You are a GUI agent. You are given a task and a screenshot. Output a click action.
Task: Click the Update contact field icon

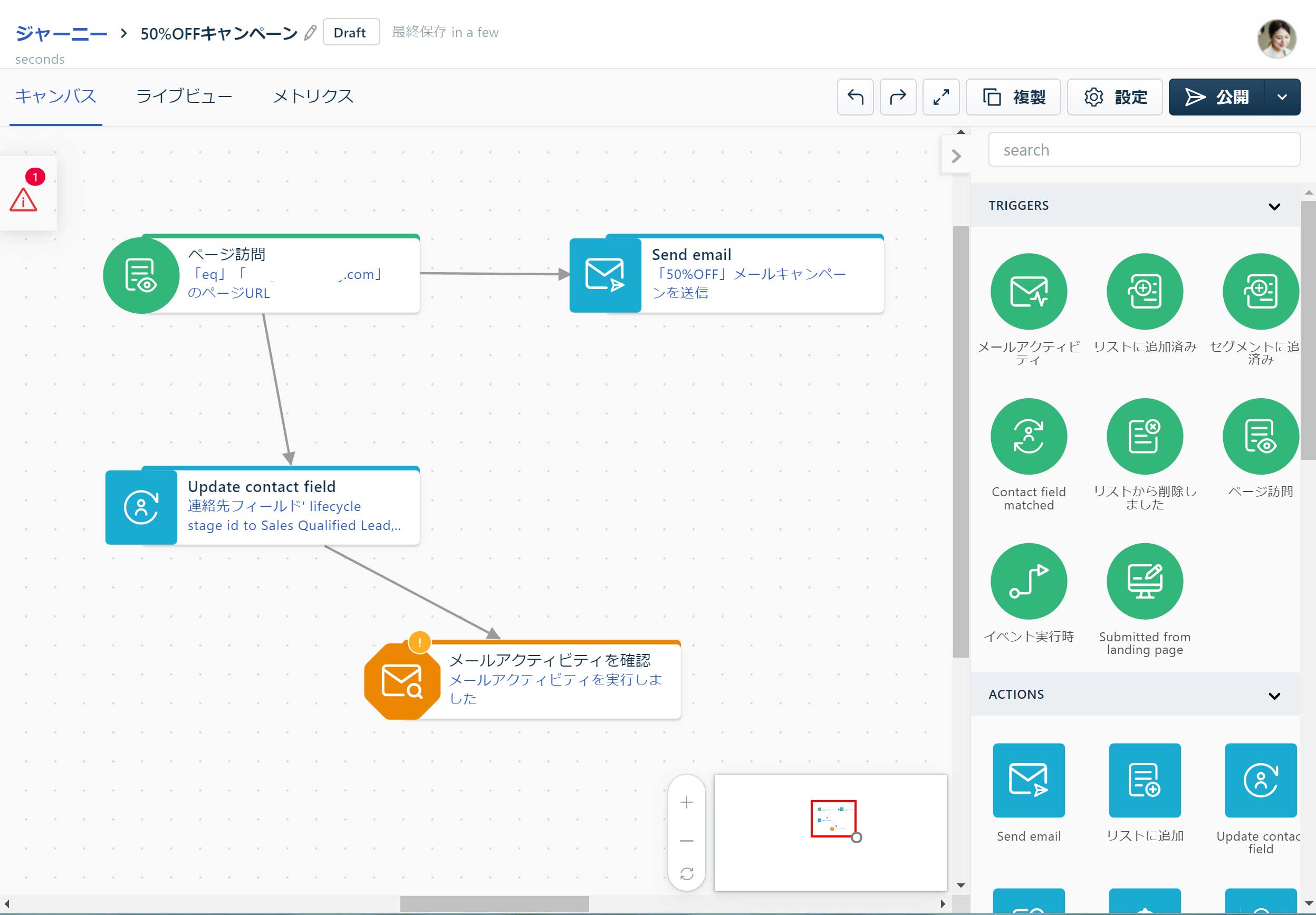pyautogui.click(x=140, y=505)
